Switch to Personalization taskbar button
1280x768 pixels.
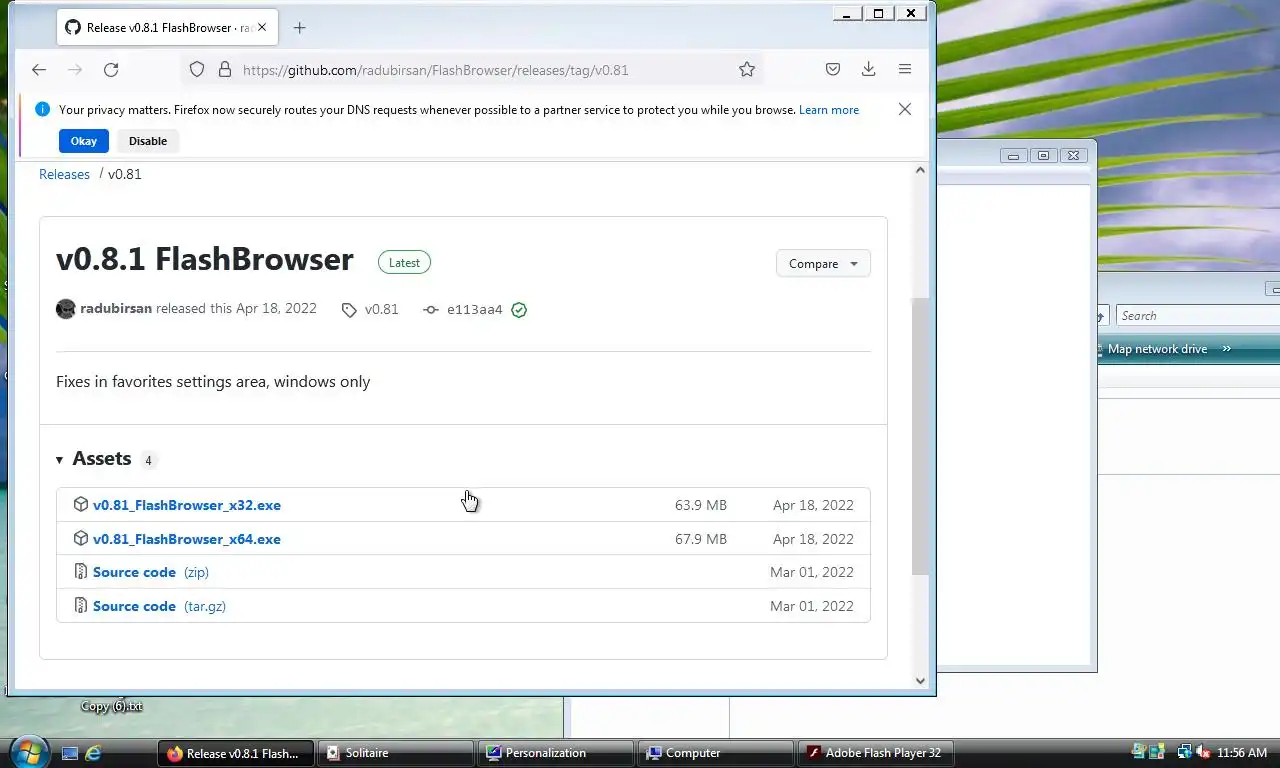(556, 753)
